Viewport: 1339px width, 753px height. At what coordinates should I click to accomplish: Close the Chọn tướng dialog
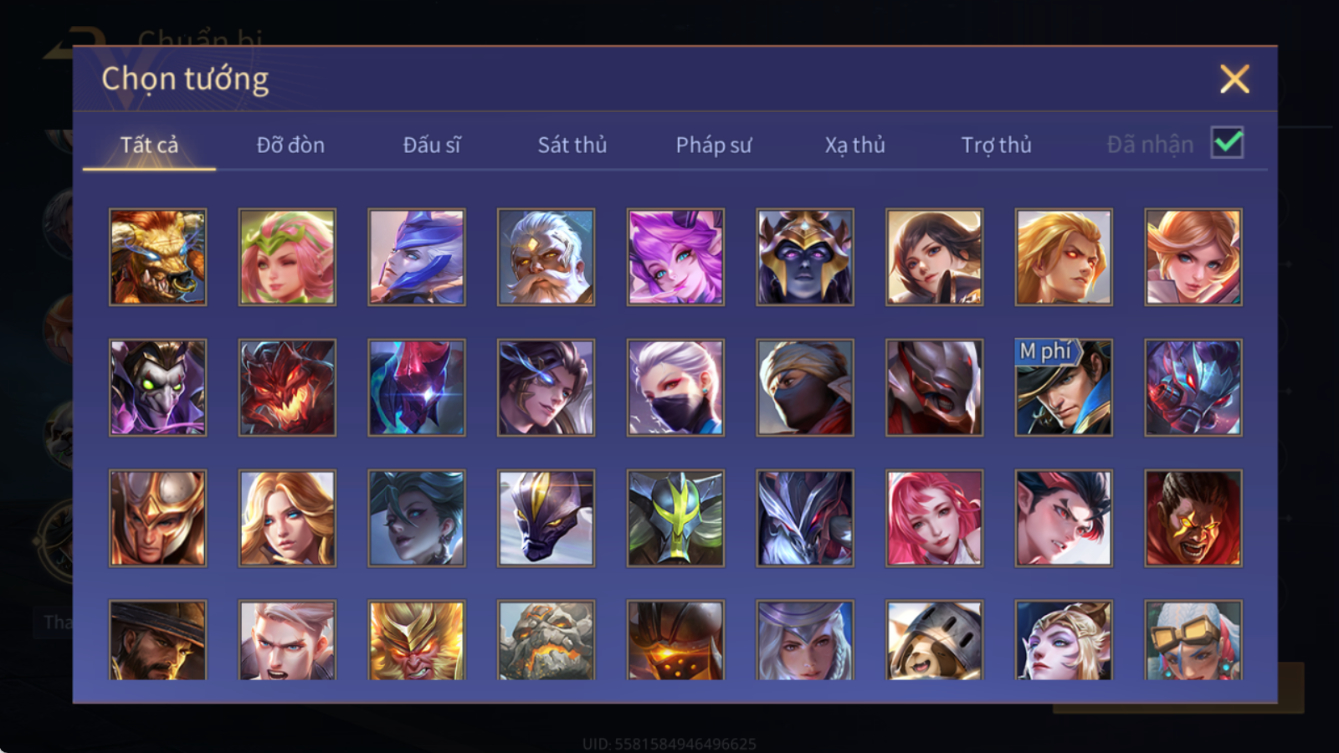1235,79
